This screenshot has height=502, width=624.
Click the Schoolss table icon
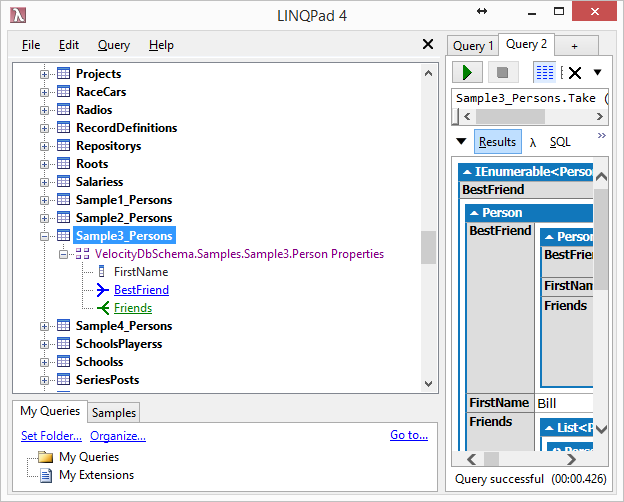(63, 361)
